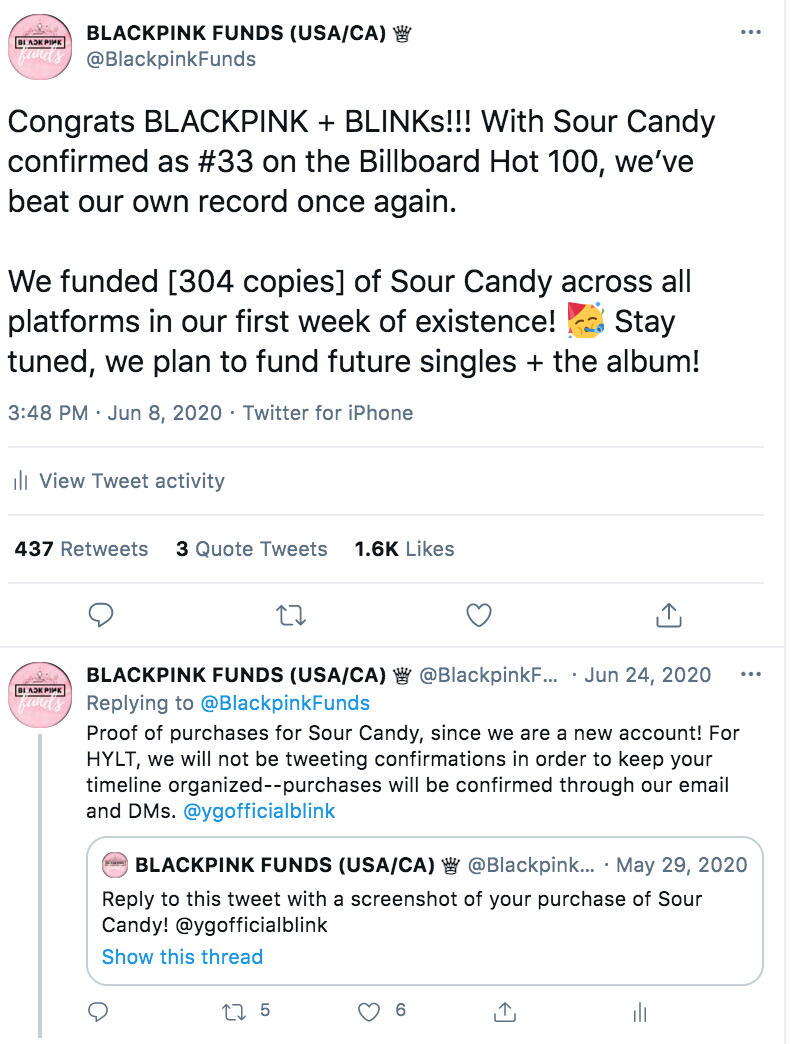Share the main tweet

668,614
